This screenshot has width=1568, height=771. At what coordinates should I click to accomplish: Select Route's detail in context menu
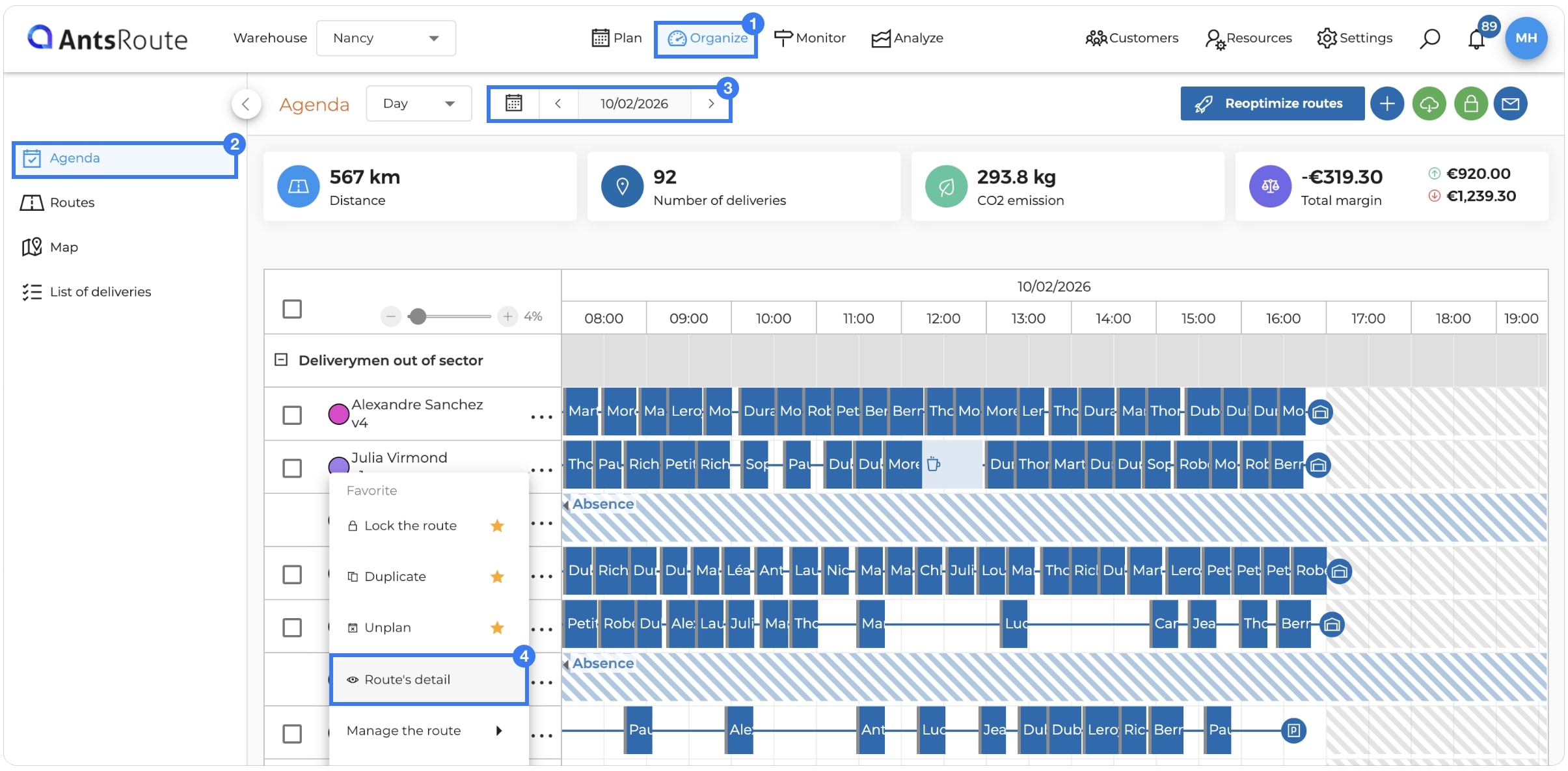[429, 679]
